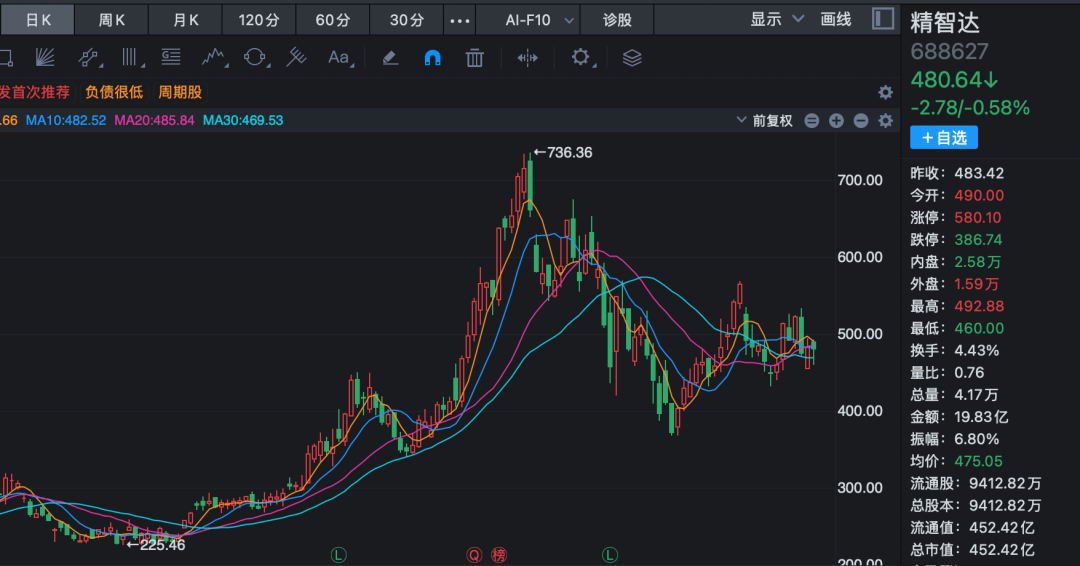Switch to 60分 period tab
This screenshot has height=566, width=1080.
tap(333, 20)
